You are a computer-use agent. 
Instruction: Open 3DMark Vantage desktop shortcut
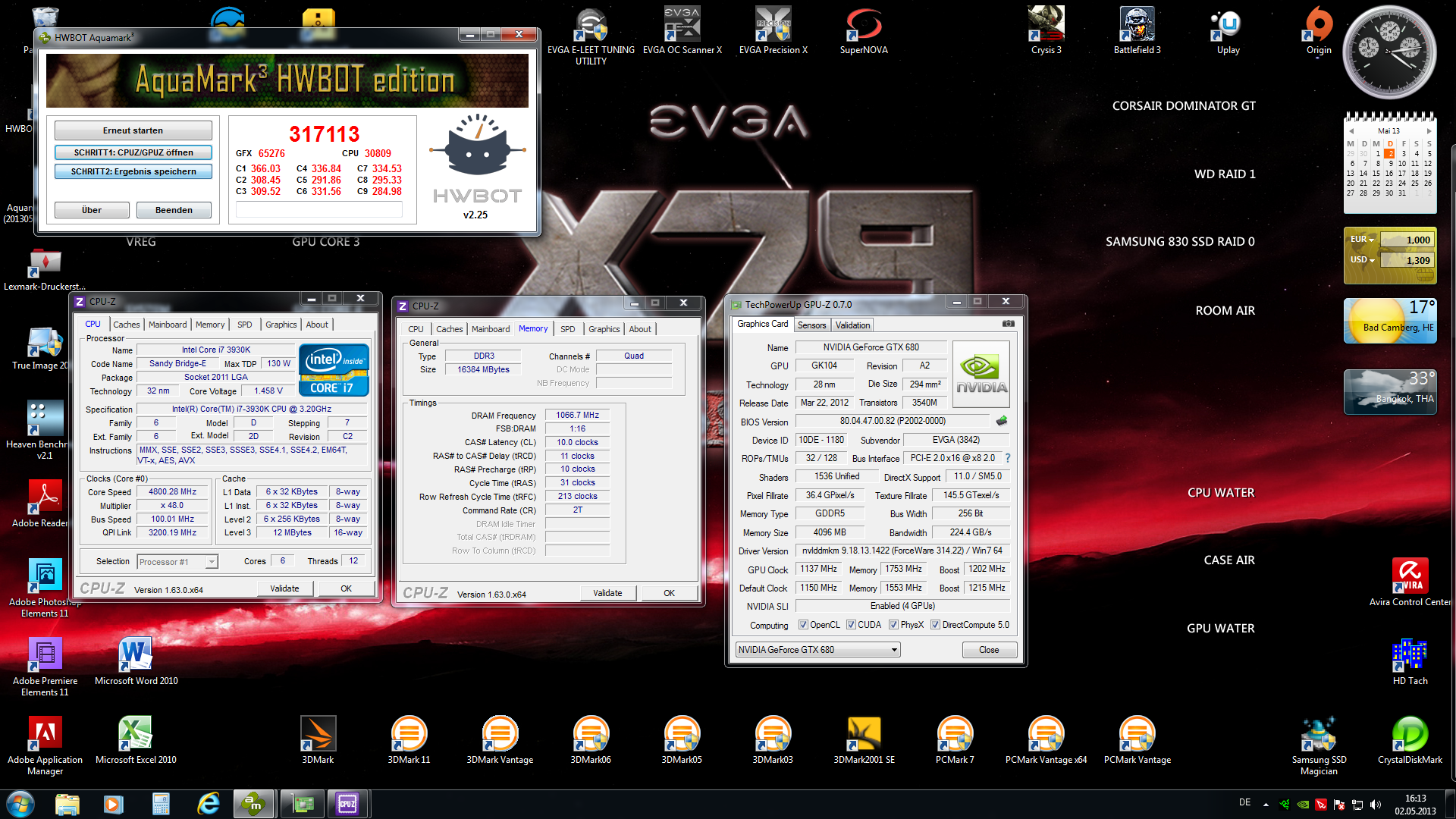coord(500,740)
